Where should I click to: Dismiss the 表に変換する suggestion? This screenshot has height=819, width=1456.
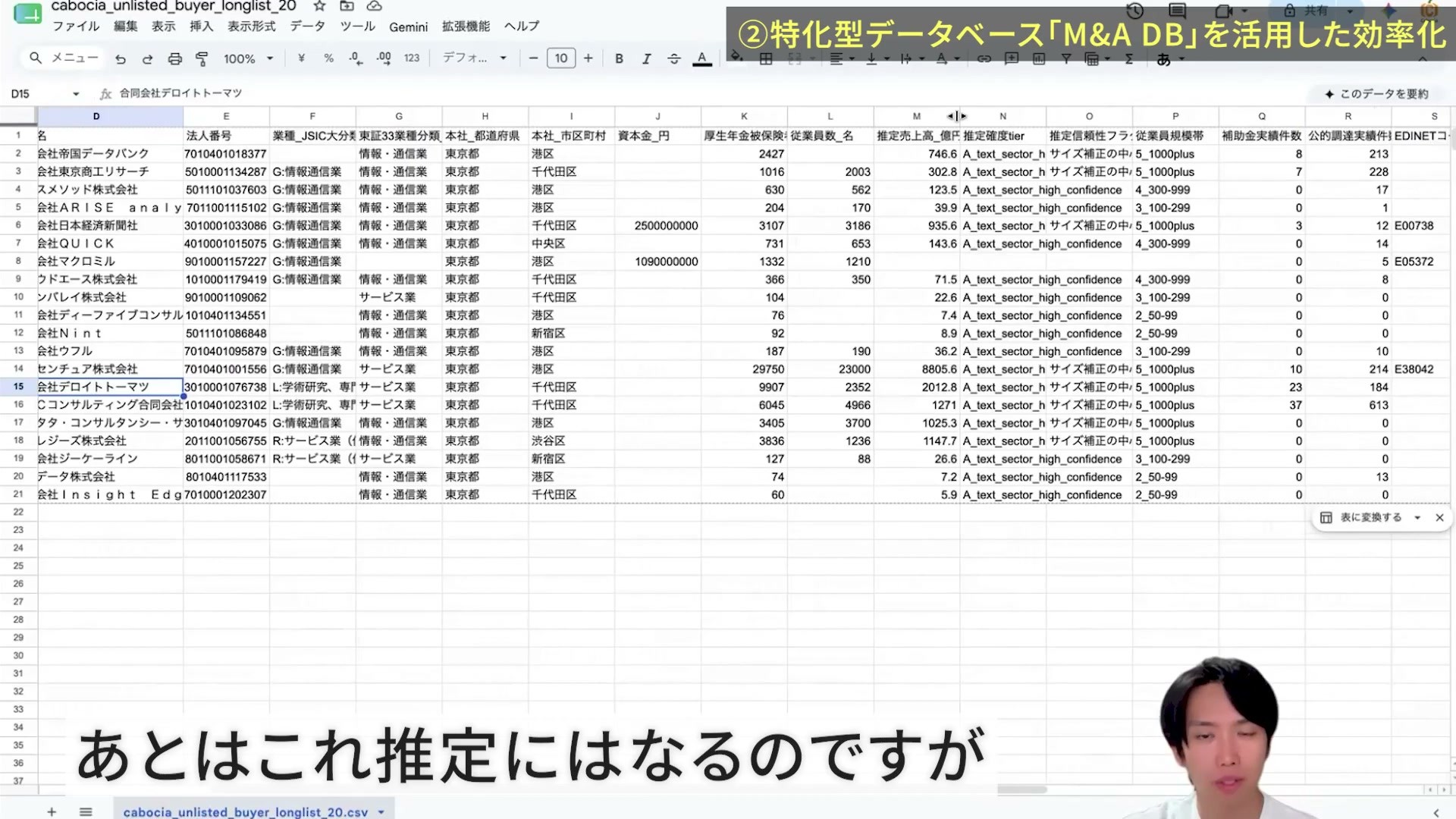coord(1439,517)
